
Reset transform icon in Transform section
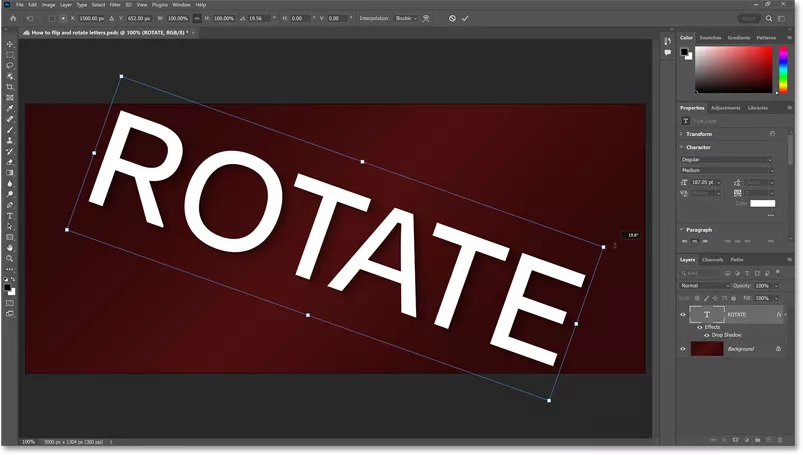(772, 134)
